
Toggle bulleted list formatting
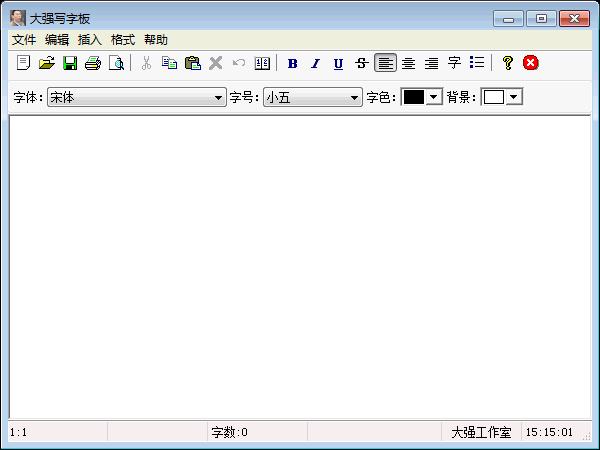point(477,62)
